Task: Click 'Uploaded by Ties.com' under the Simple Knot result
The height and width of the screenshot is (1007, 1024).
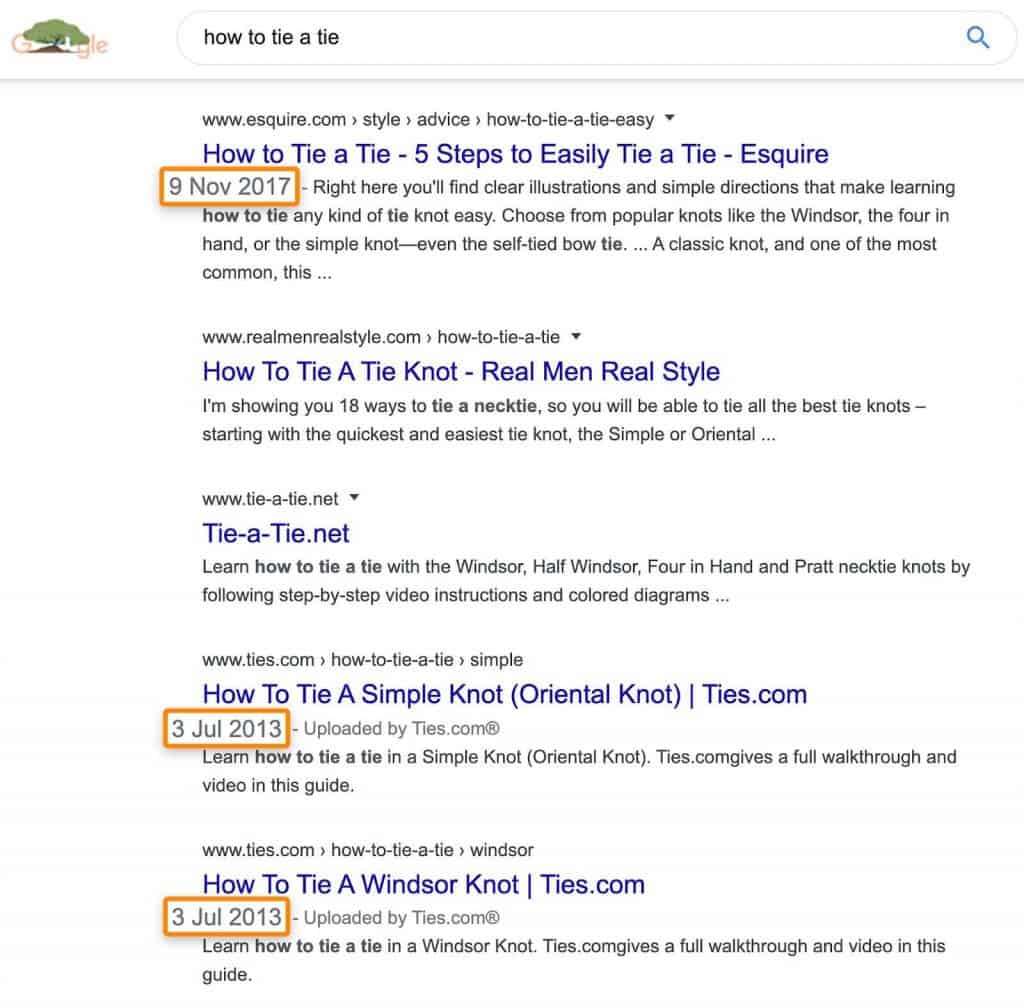Action: 402,729
